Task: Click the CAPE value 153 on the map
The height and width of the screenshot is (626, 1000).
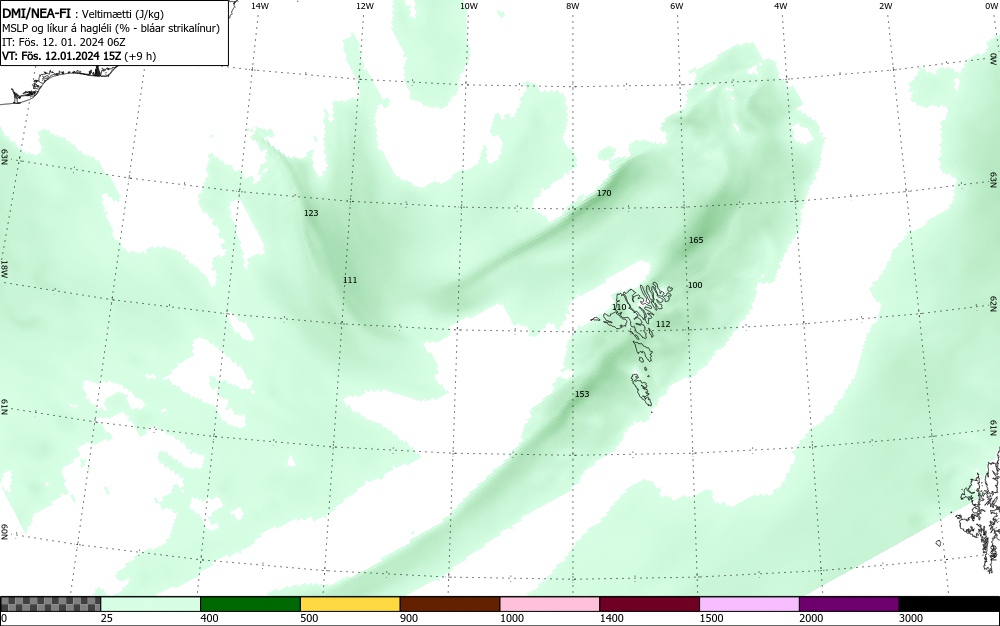Action: [582, 395]
